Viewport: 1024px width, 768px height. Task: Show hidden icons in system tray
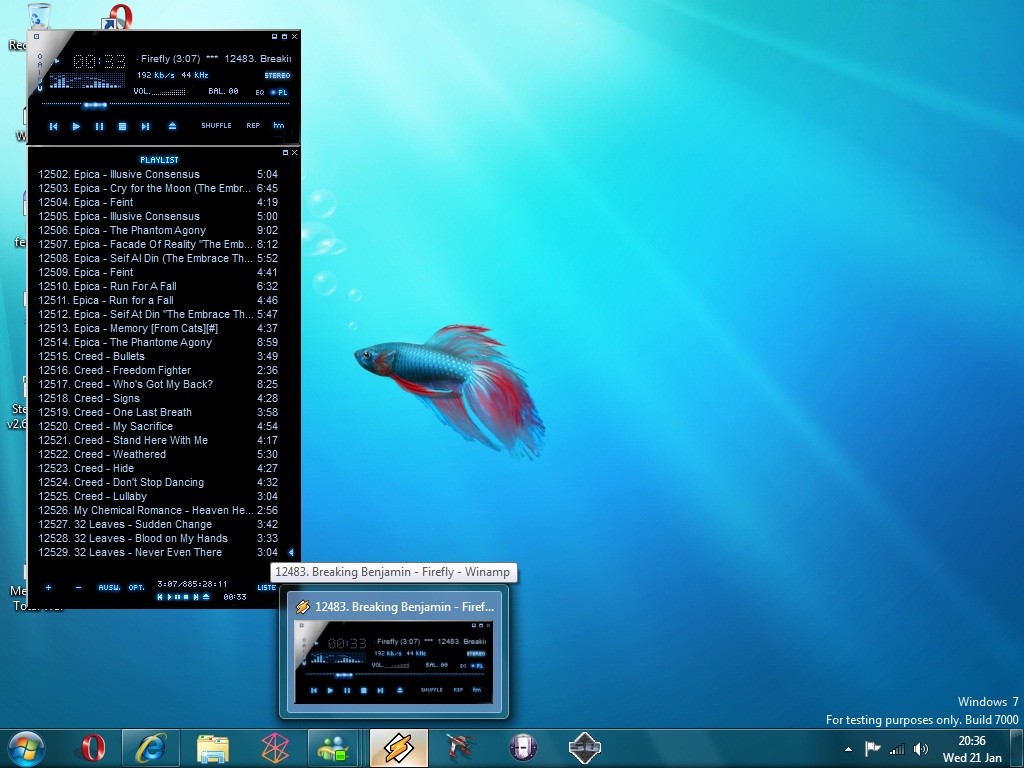click(x=848, y=749)
